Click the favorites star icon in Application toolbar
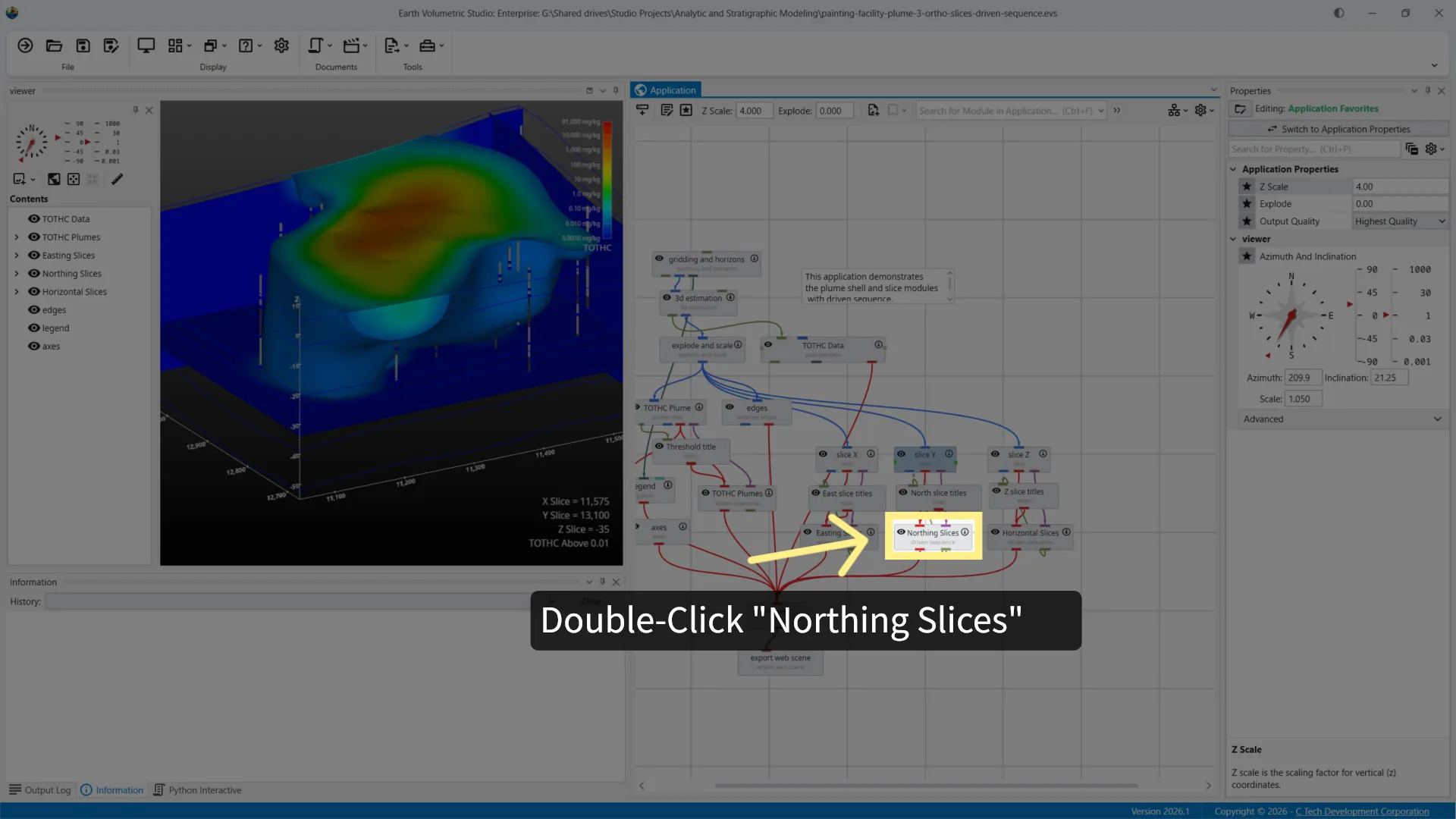Screen dimensions: 1456x819 pos(686,110)
